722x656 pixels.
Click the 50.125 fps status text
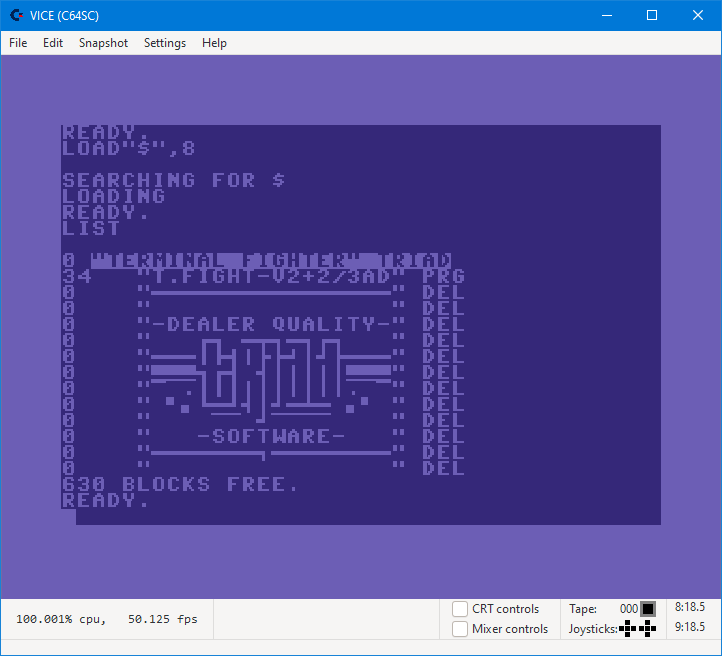(163, 619)
